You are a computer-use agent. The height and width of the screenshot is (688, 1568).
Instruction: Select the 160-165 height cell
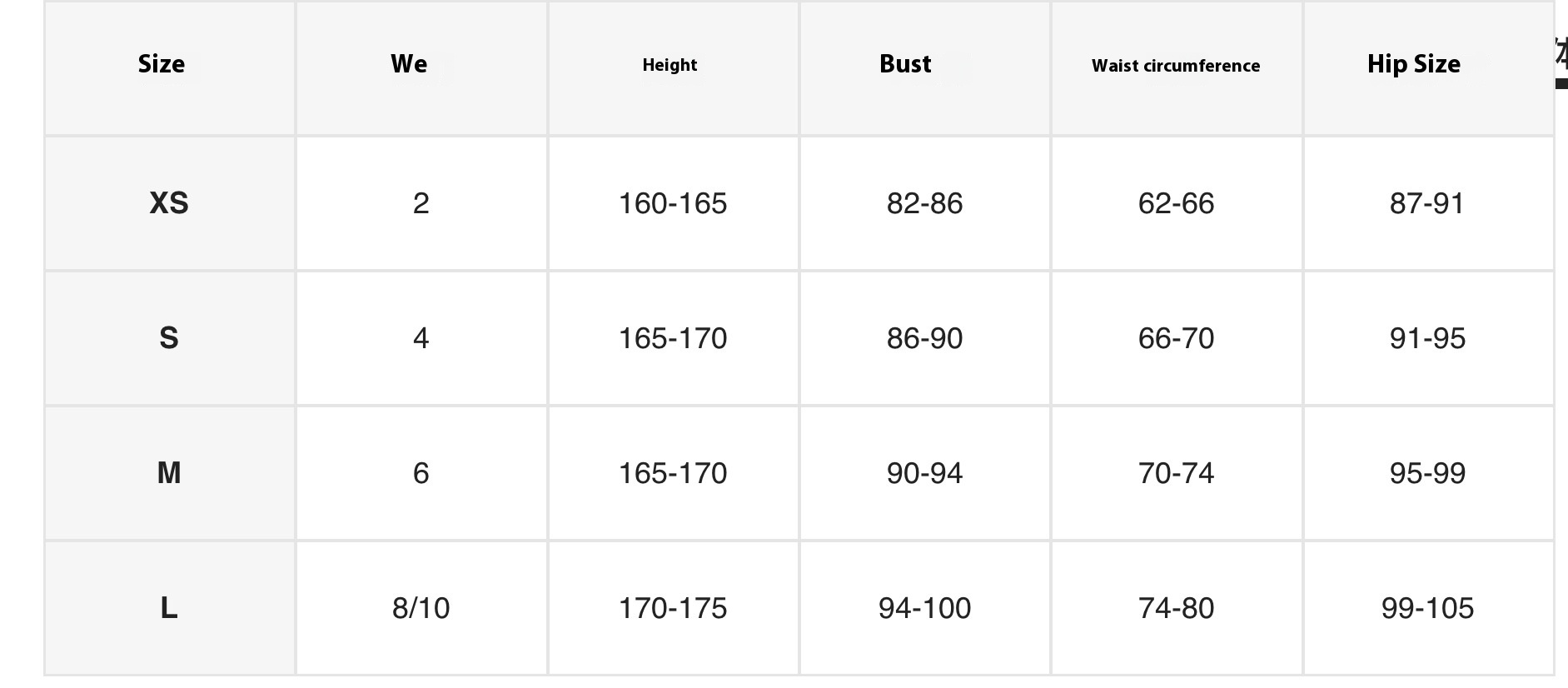pos(673,203)
